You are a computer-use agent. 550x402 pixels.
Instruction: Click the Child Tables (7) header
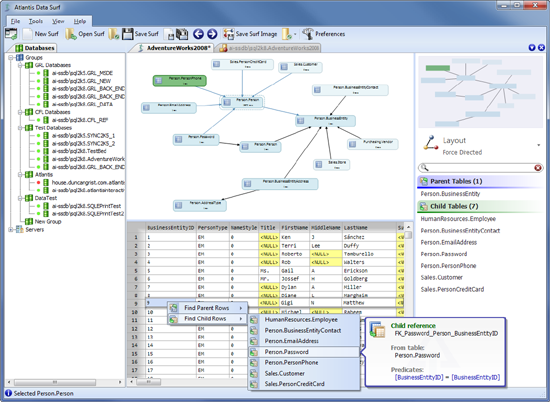(481, 206)
